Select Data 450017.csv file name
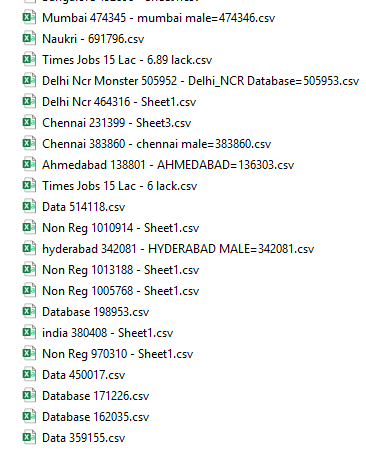Screen dimensions: 366x450 click(84, 375)
